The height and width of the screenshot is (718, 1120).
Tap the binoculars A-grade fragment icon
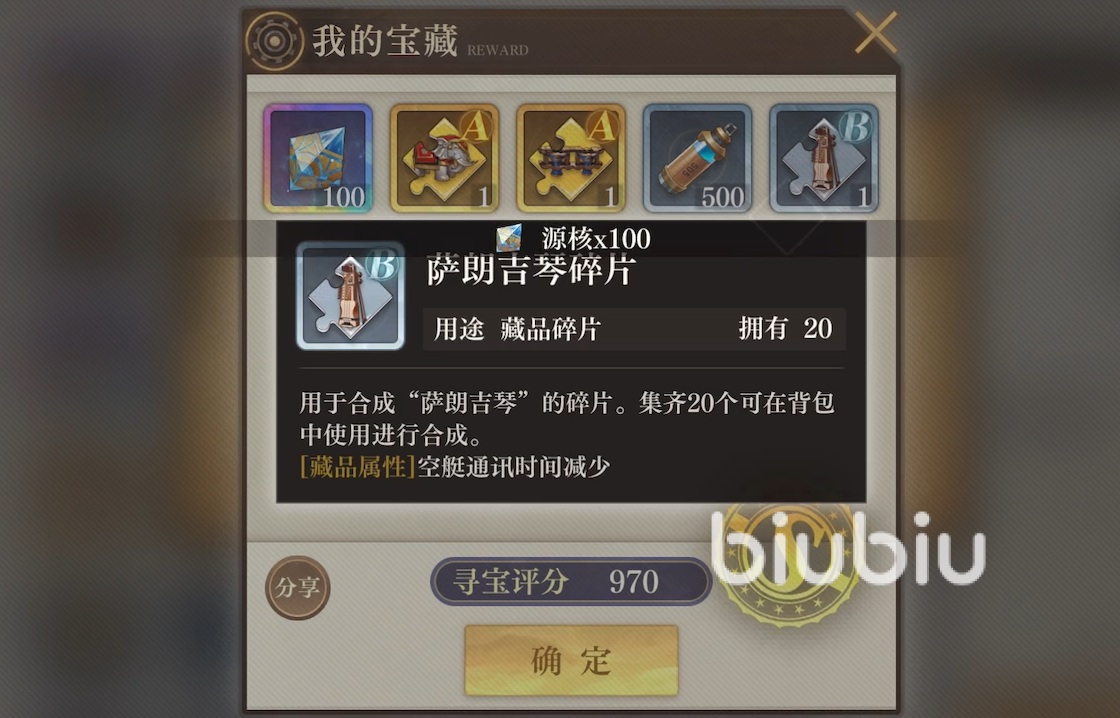point(571,158)
